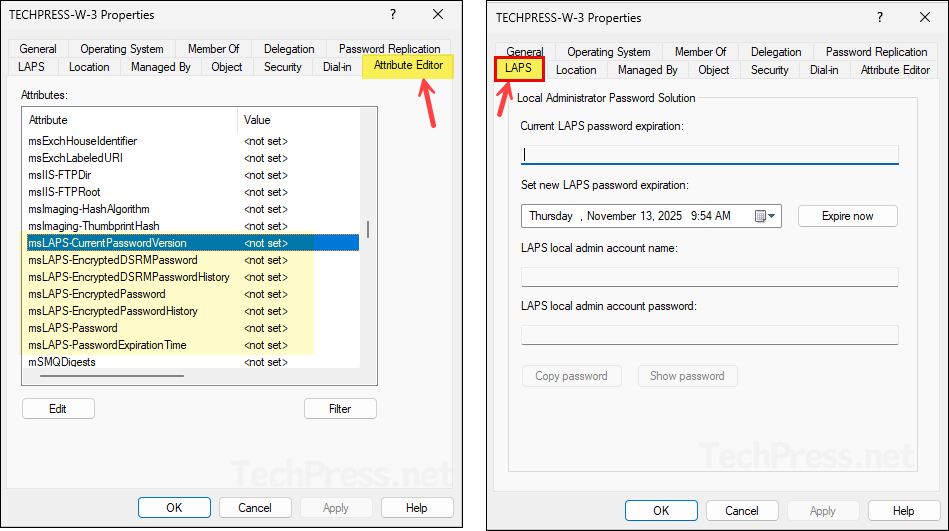This screenshot has height=531, width=949.
Task: Click the question mark help icon in right window
Action: tap(880, 18)
